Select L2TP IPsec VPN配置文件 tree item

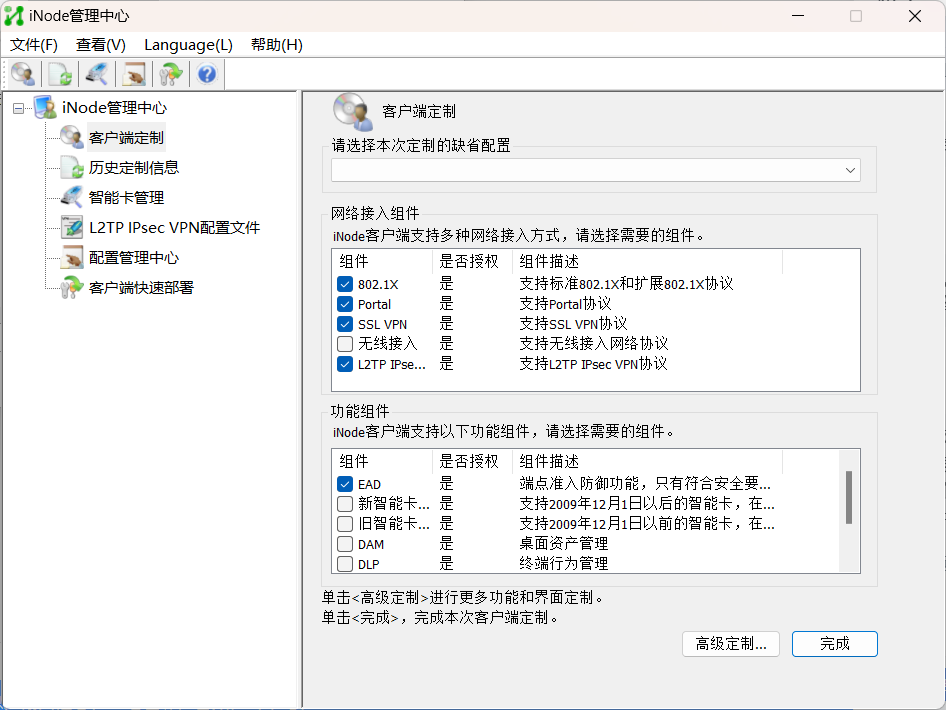[x=174, y=227]
